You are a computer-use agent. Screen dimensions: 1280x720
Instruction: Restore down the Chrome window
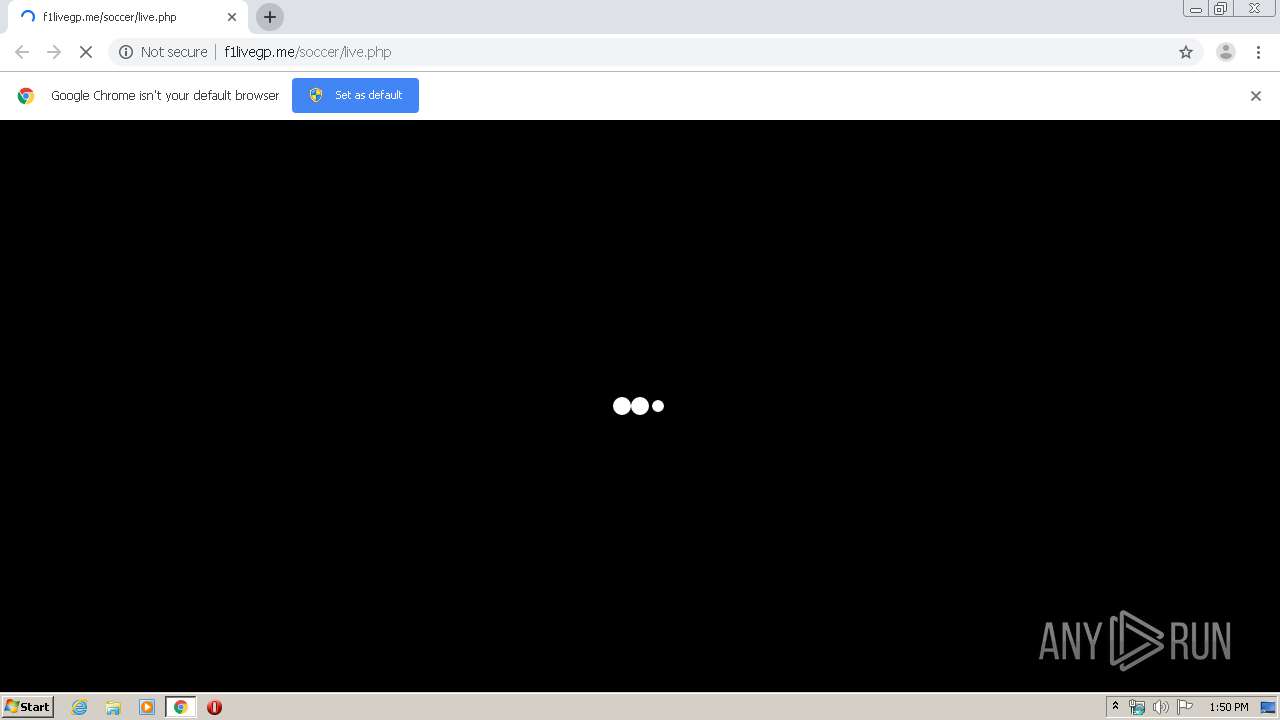pyautogui.click(x=1221, y=9)
